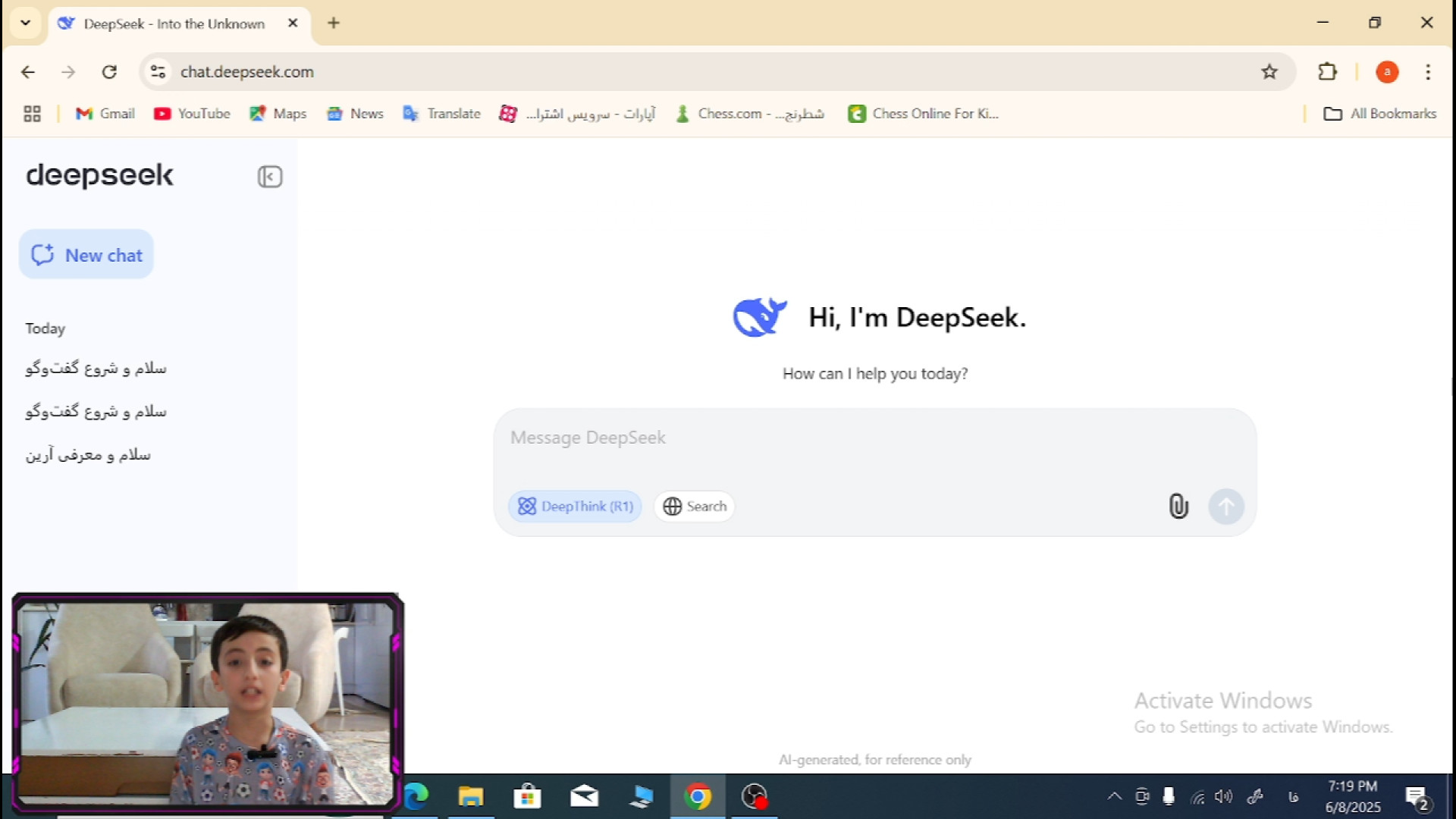Open Microsoft Store from the taskbar
1456x819 pixels.
point(527,796)
